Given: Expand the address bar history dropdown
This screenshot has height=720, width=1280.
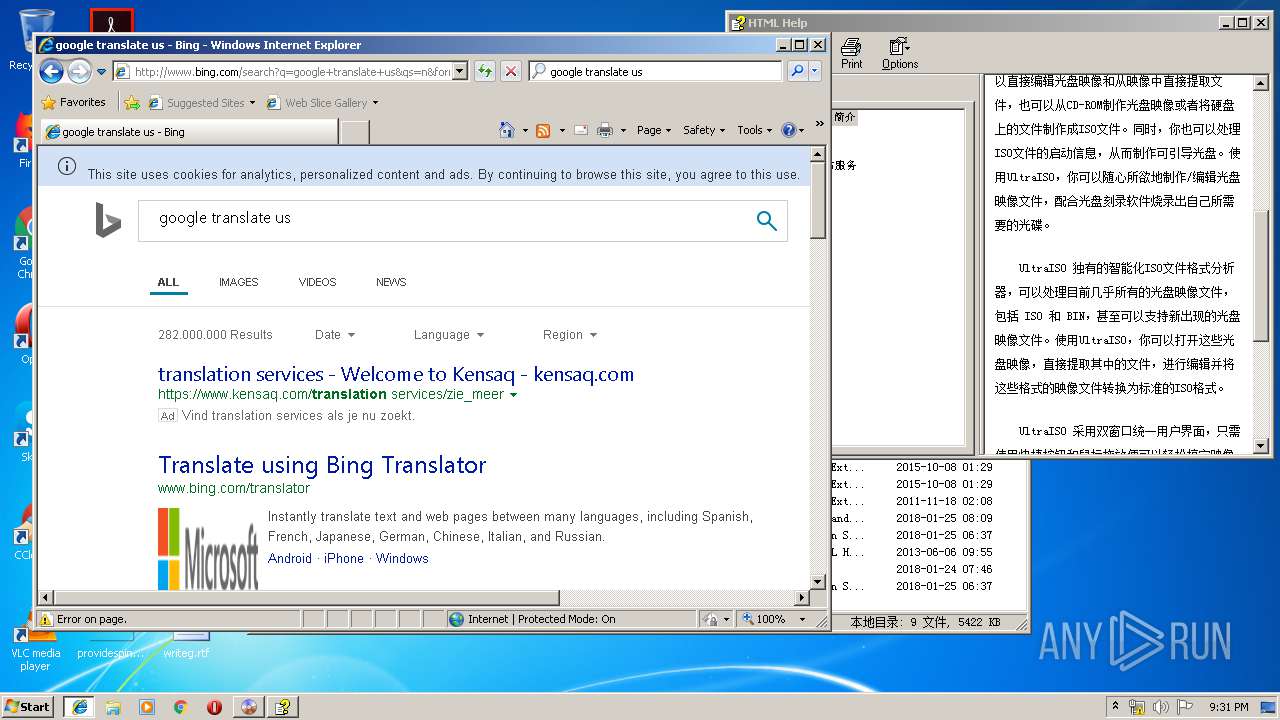Looking at the screenshot, I should point(460,72).
